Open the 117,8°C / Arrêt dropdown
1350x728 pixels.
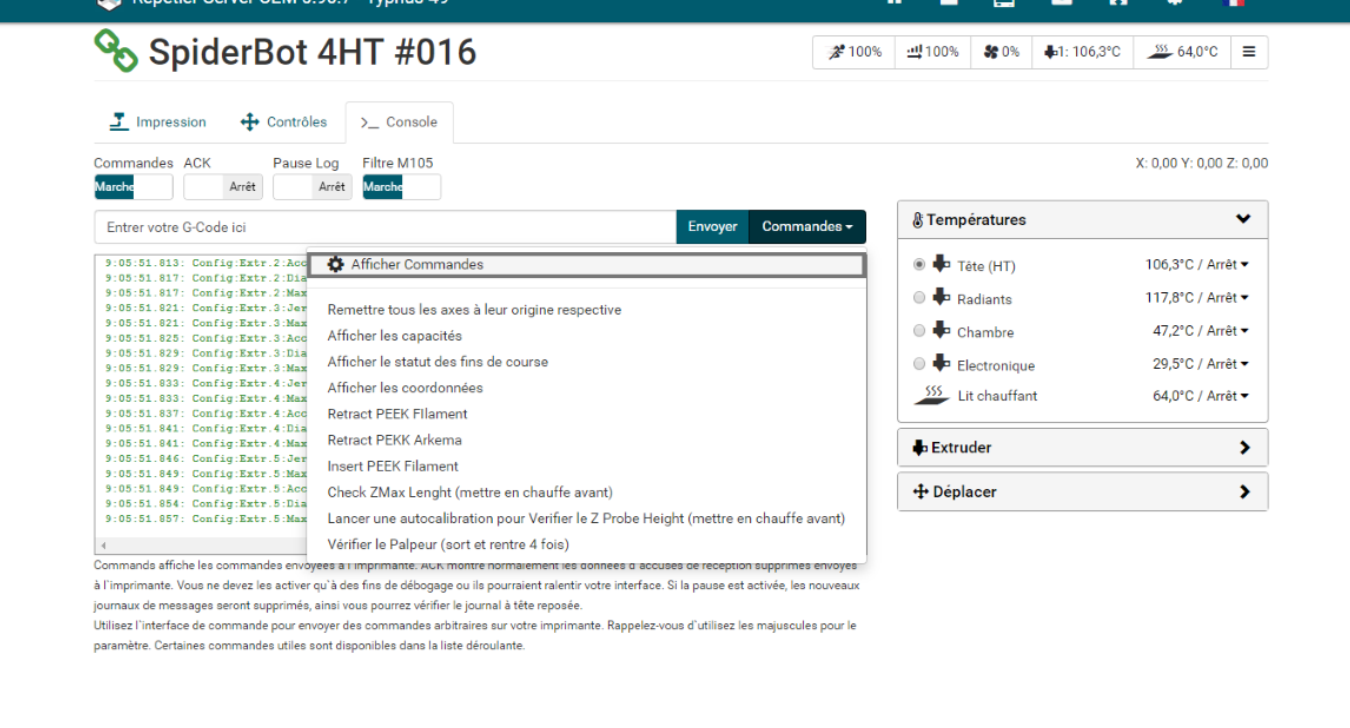click(x=1197, y=298)
